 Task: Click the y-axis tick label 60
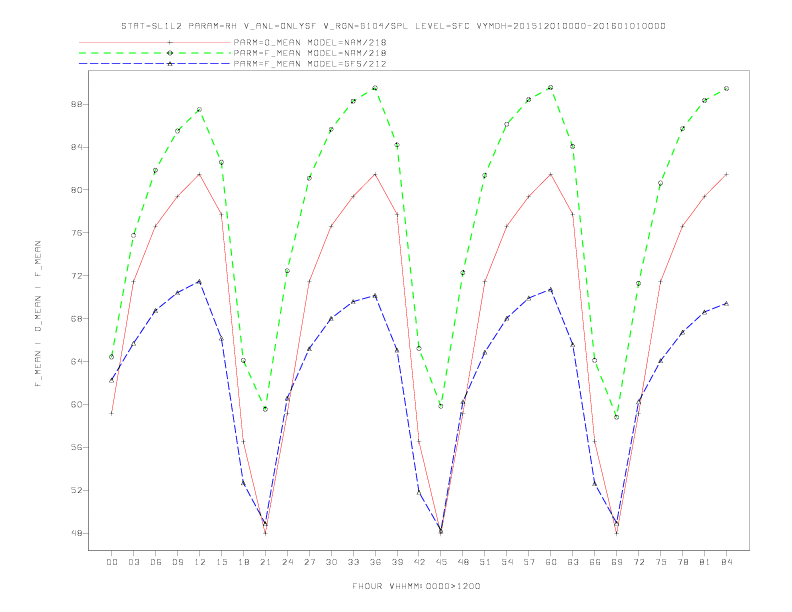[79, 404]
